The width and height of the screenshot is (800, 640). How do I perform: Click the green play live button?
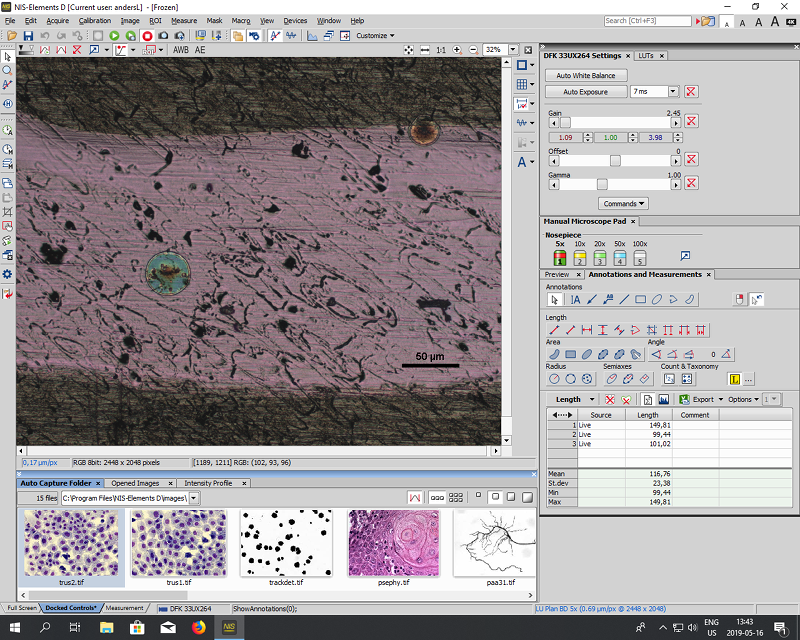115,36
